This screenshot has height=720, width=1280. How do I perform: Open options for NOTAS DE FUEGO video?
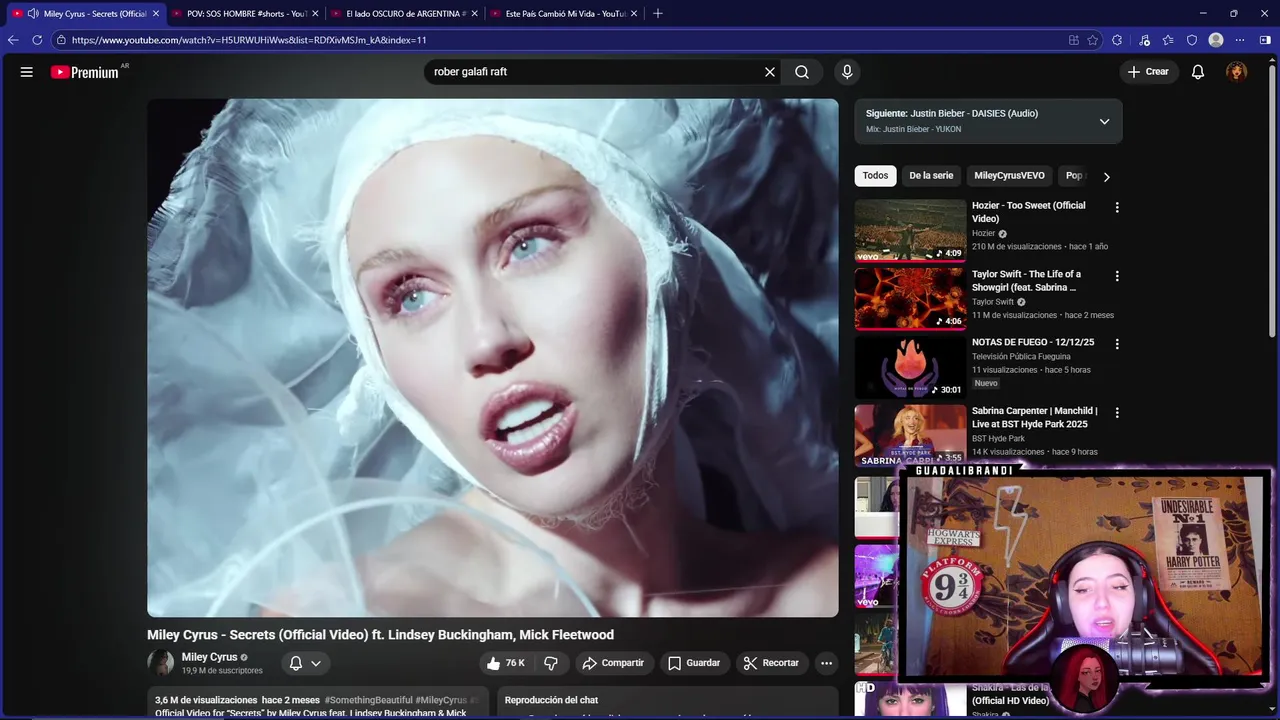point(1117,344)
